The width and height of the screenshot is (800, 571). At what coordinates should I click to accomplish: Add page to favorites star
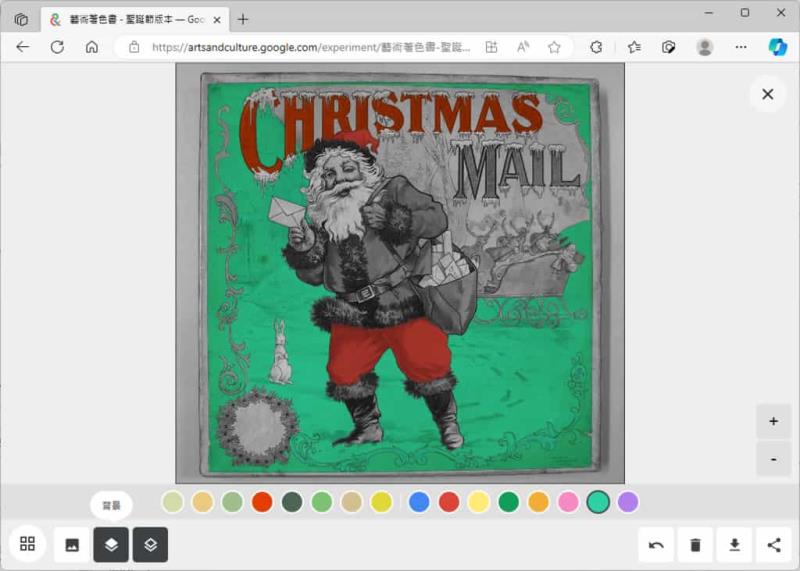554,47
